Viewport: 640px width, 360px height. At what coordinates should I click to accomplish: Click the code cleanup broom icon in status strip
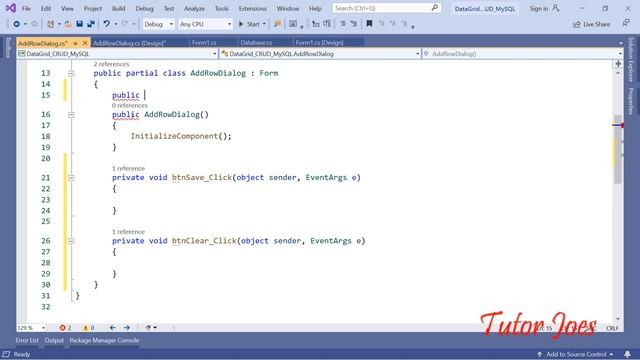pos(148,328)
